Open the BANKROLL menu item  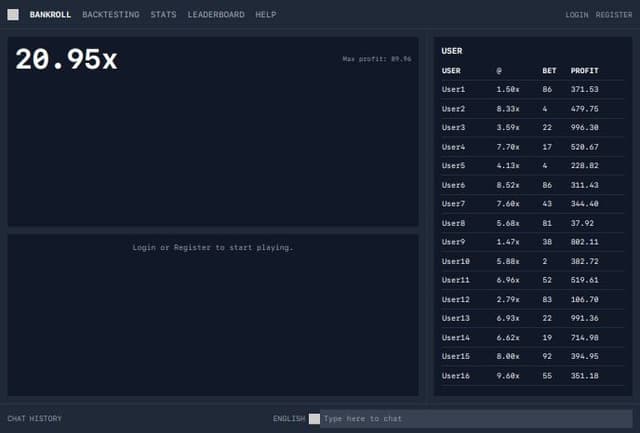(50, 15)
